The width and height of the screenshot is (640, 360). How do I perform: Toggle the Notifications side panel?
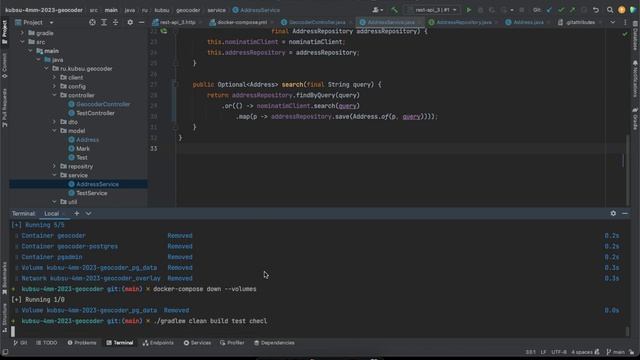636,78
